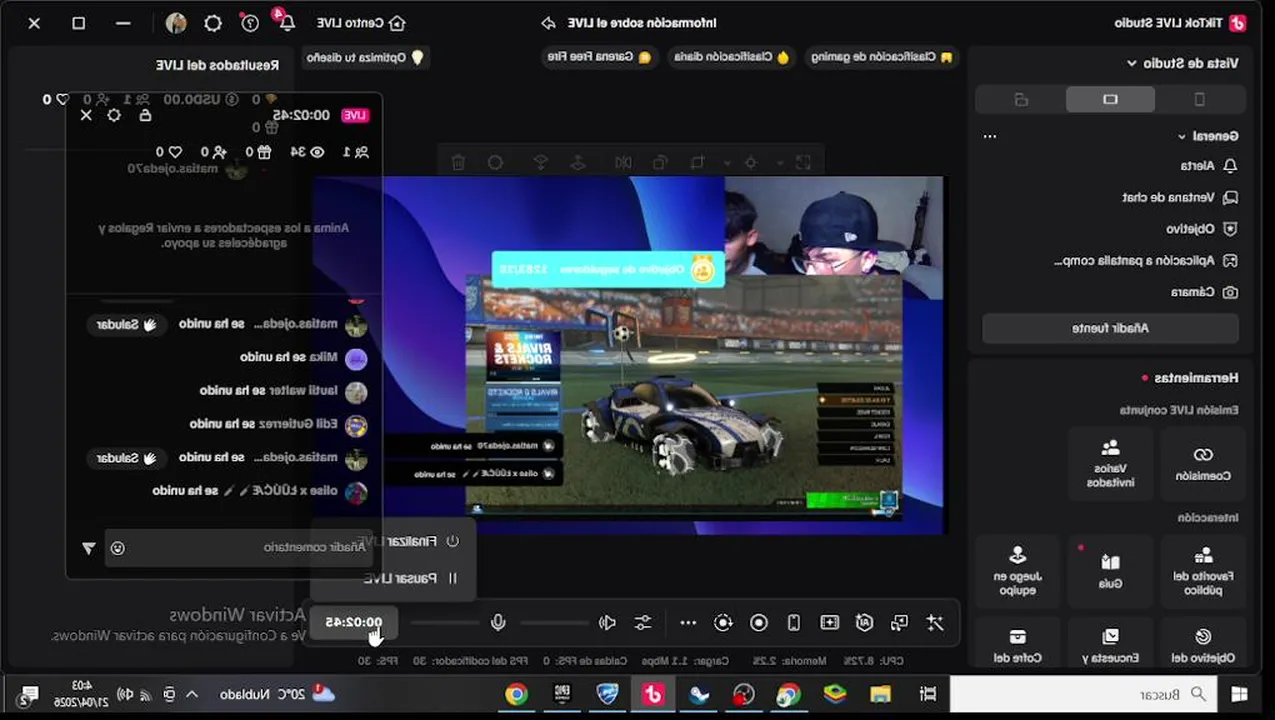Image resolution: width=1275 pixels, height=720 pixels.
Task: Click the phone icon in the bottom toolbar
Action: (794, 622)
